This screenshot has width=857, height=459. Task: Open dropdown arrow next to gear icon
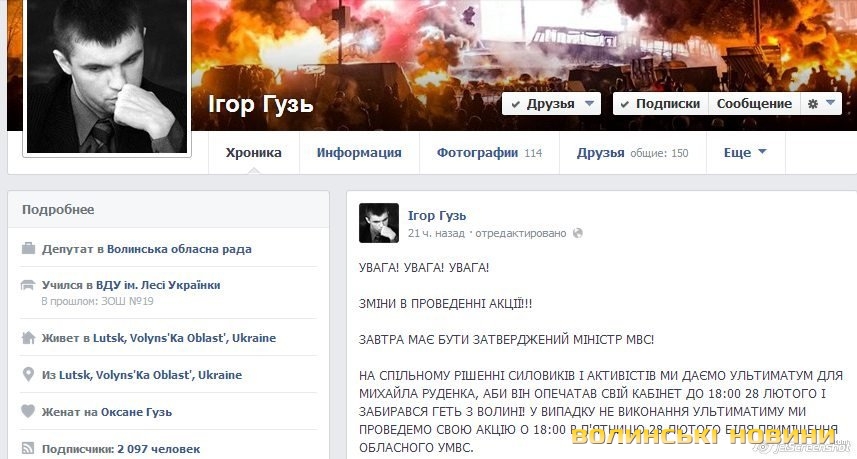pos(831,103)
